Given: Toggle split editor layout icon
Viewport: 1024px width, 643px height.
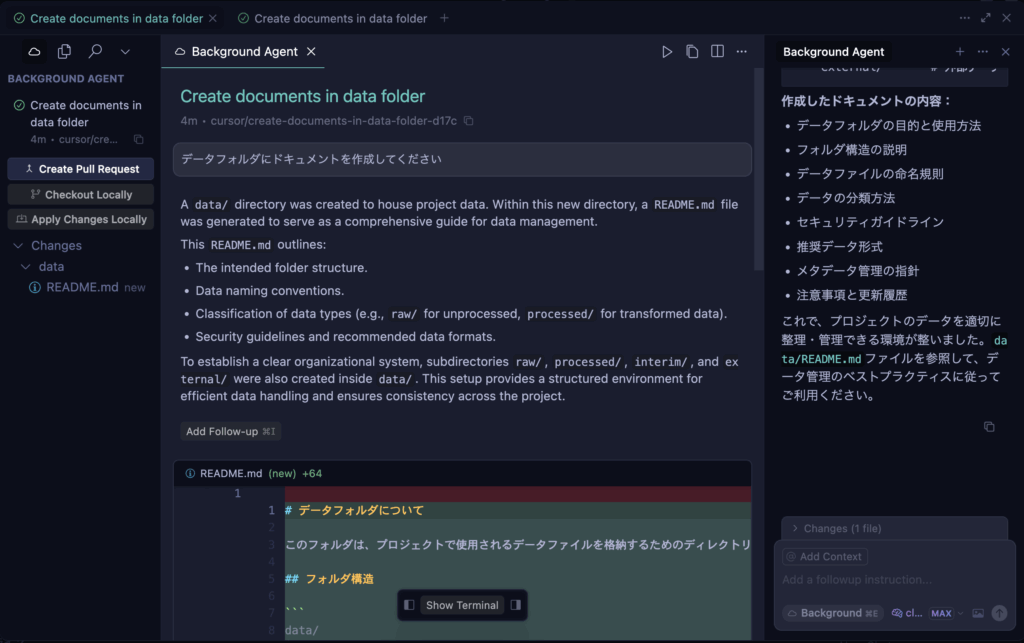Looking at the screenshot, I should pos(717,52).
